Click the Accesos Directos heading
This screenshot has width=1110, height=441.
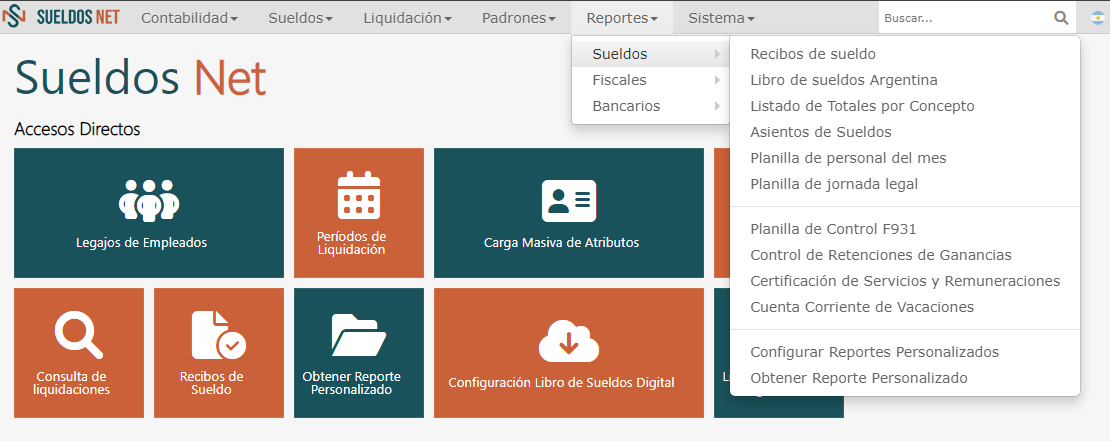tap(77, 130)
